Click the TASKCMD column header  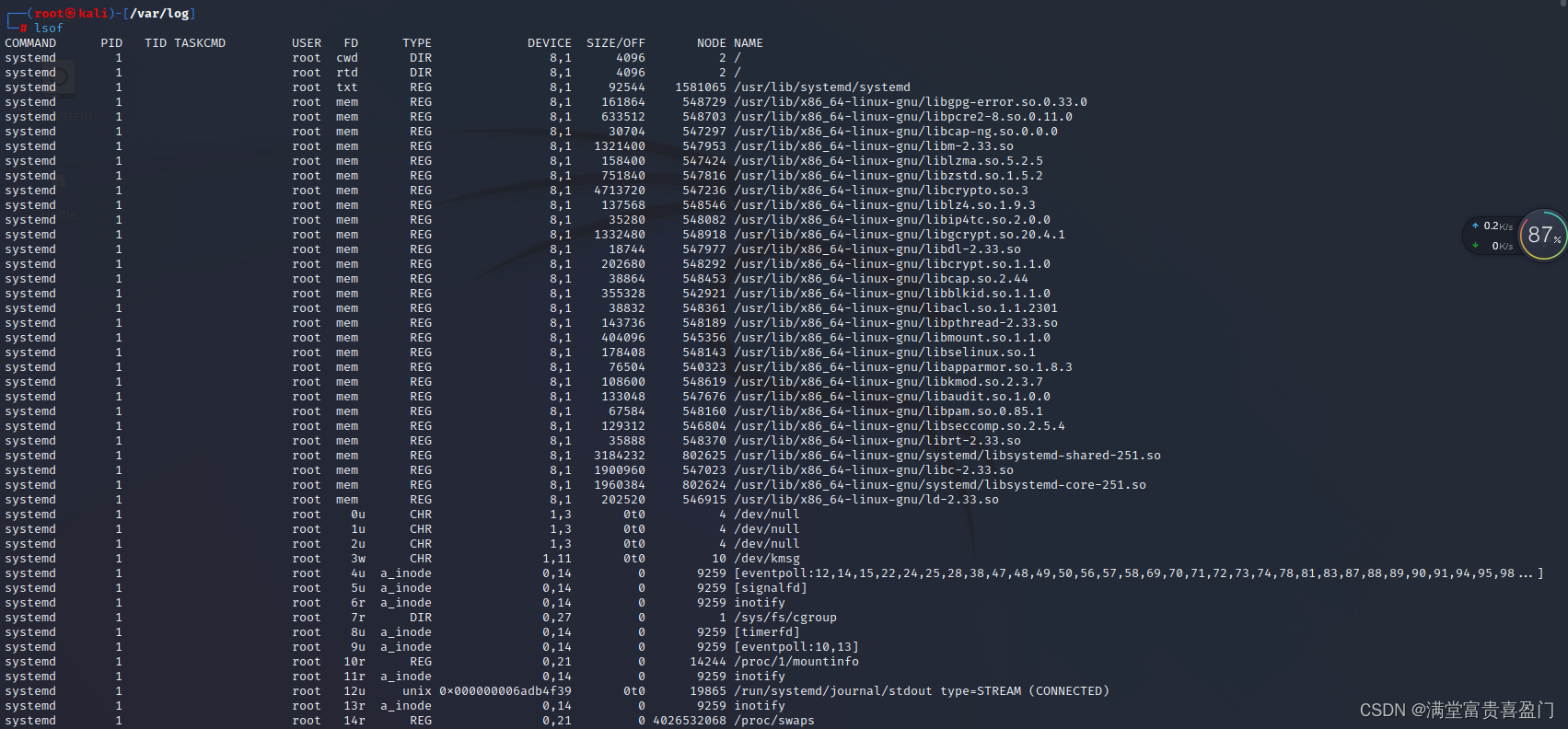pos(200,43)
